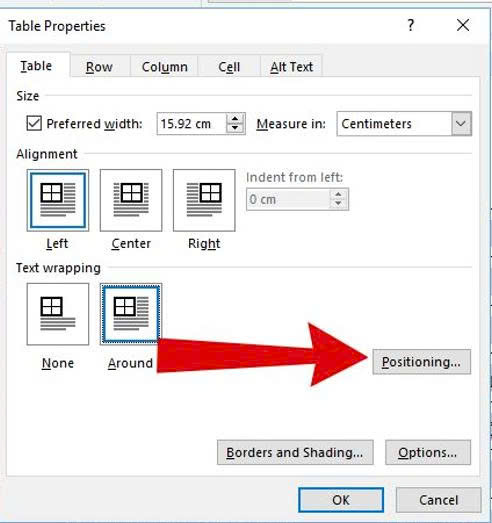492x523 pixels.
Task: Confirm with the OK button
Action: (x=341, y=500)
